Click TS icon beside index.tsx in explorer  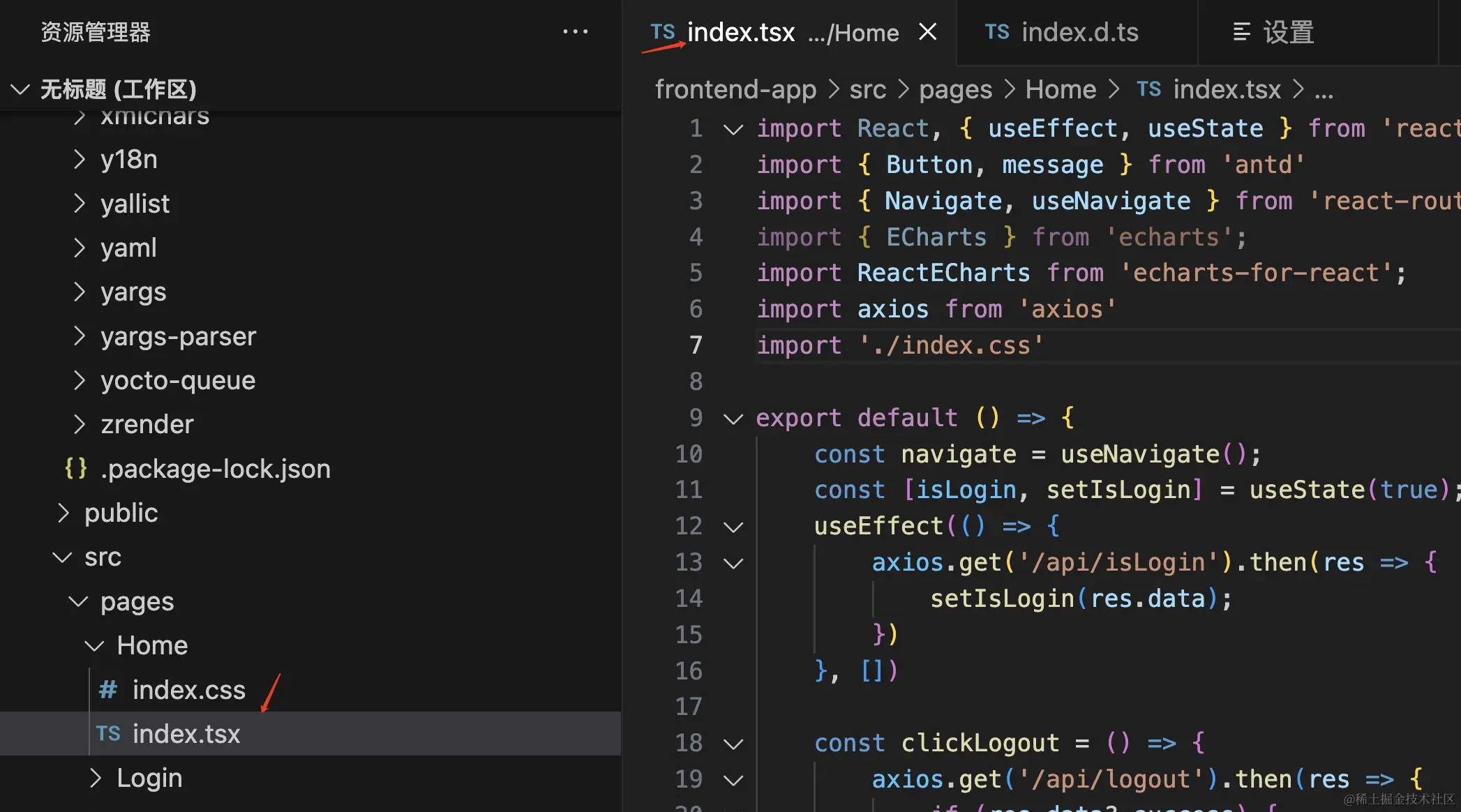tap(108, 734)
